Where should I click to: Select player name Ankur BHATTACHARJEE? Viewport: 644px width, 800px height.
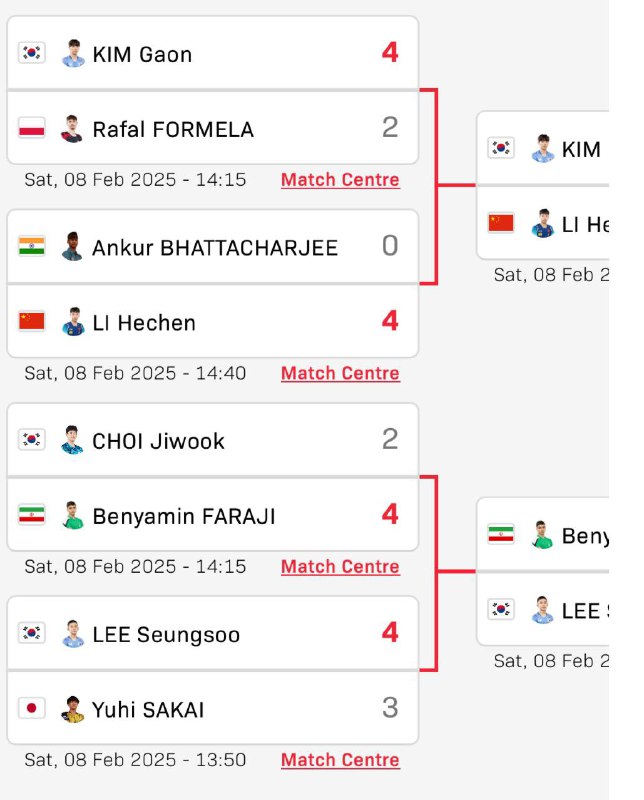click(x=215, y=248)
